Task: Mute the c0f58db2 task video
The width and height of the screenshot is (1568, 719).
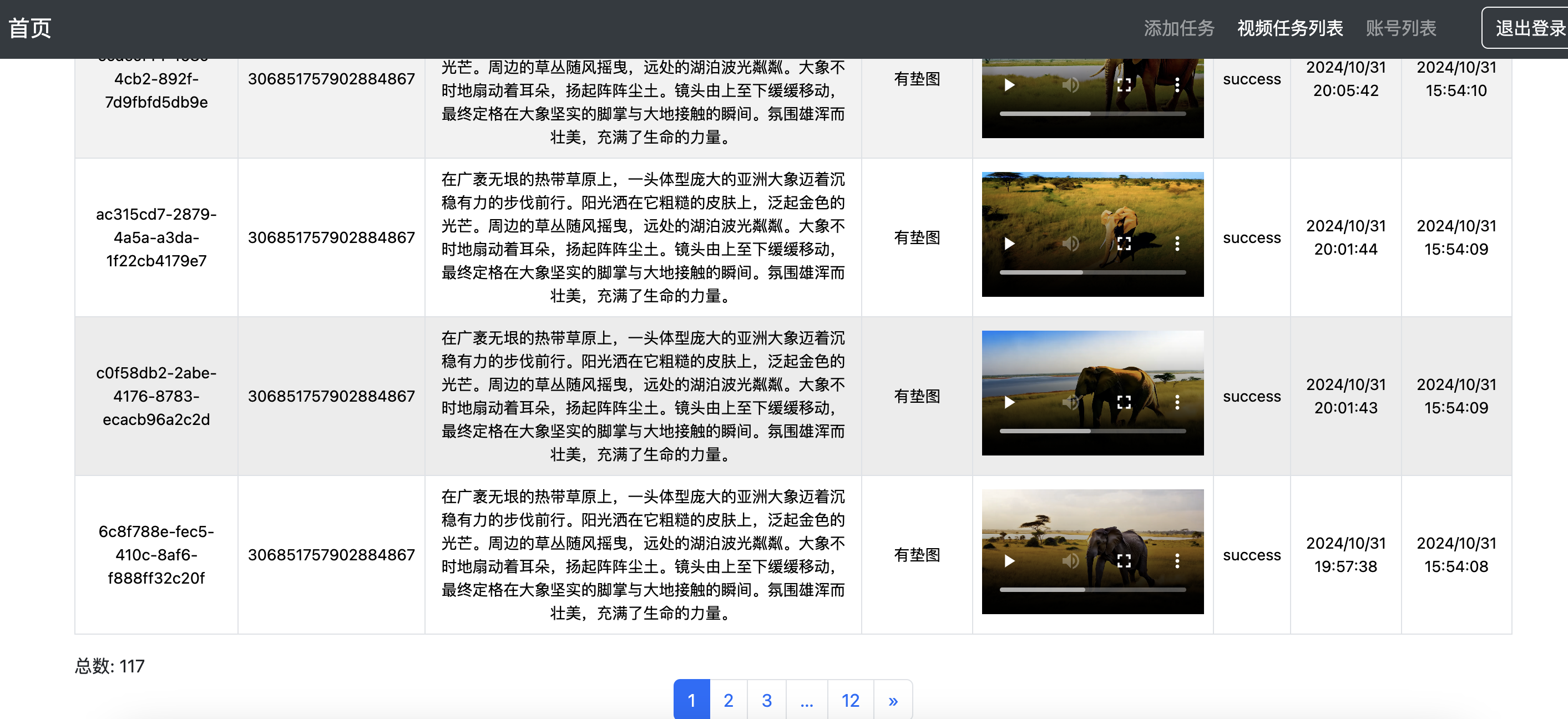Action: [x=1070, y=402]
